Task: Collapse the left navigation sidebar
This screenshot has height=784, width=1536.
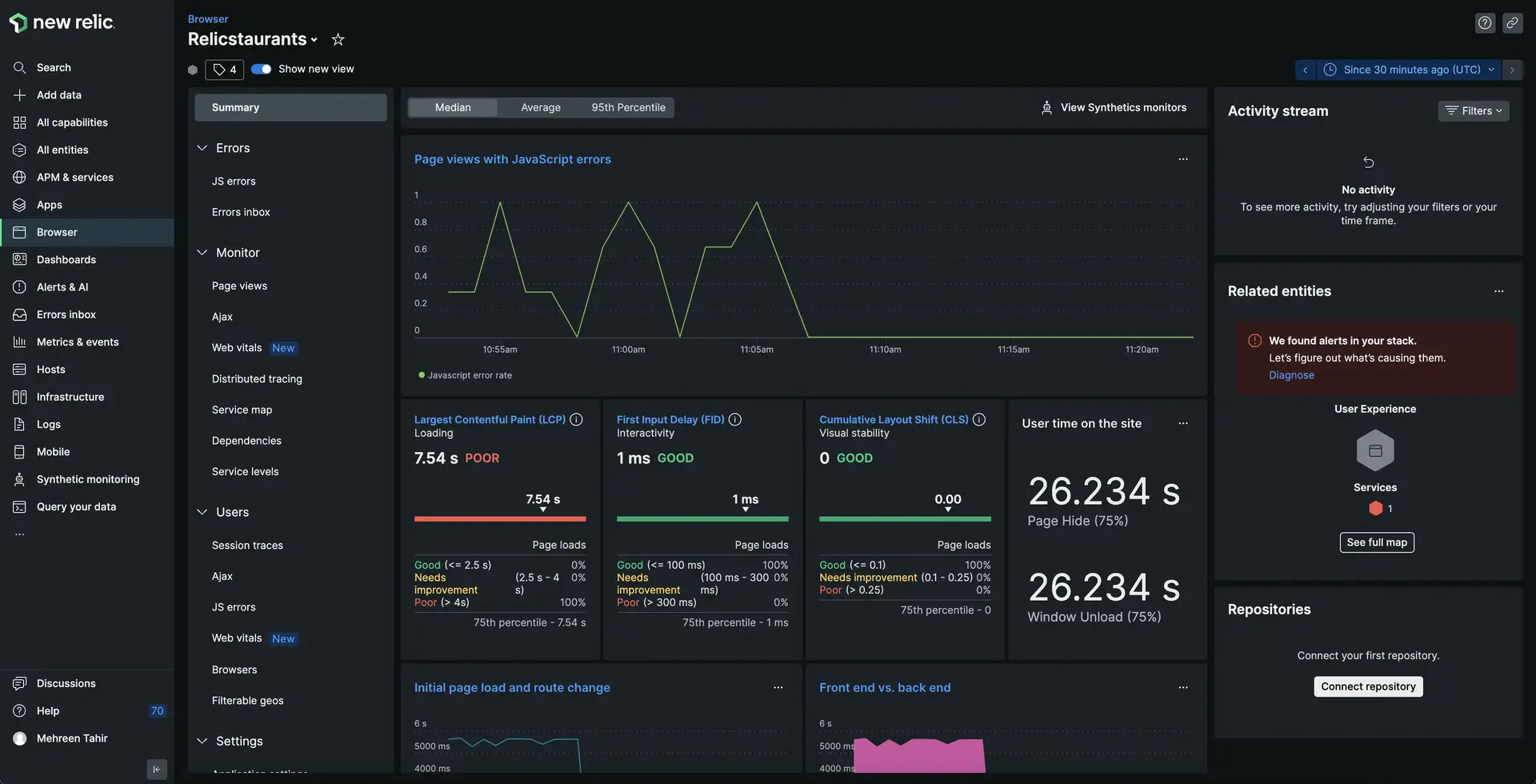Action: coord(157,770)
